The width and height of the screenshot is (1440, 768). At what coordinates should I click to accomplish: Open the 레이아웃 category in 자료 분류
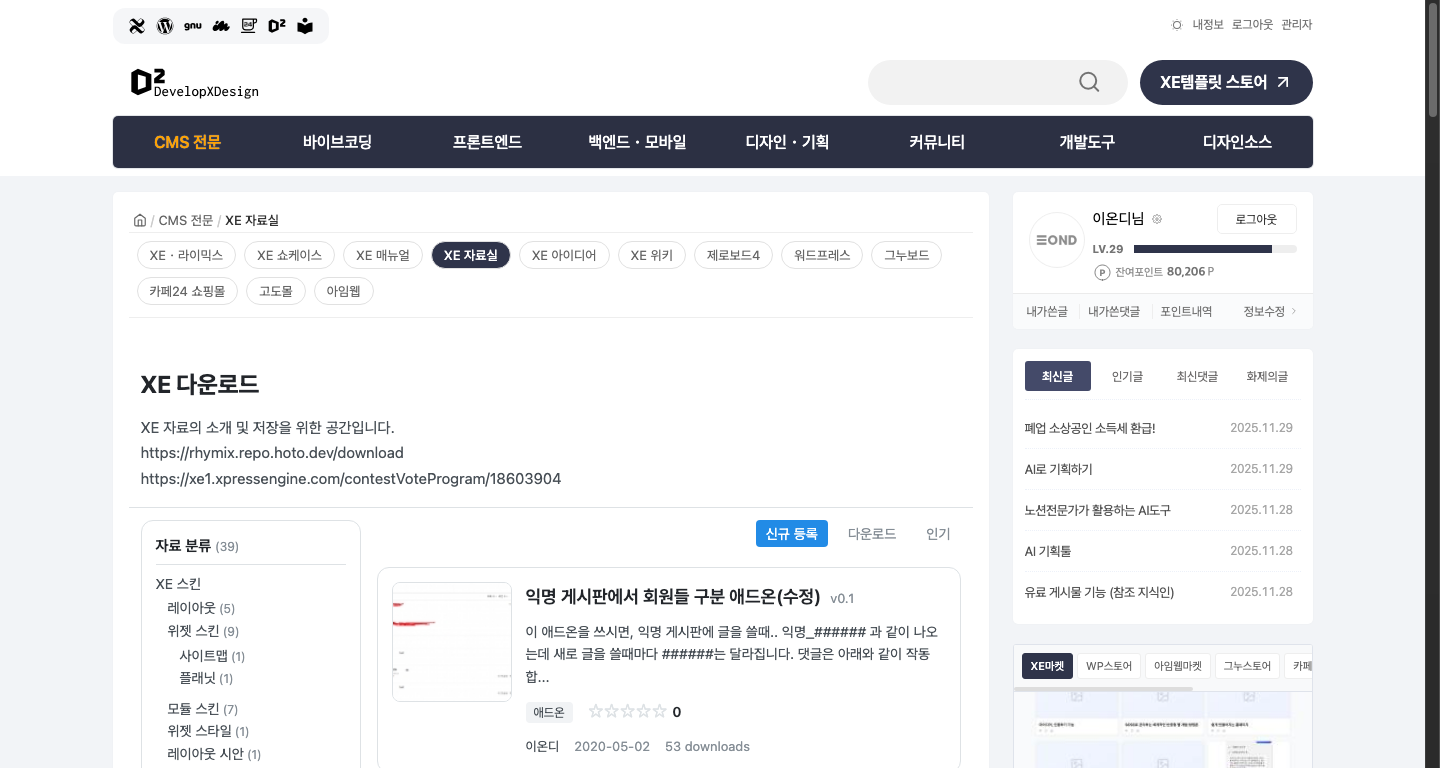click(191, 608)
